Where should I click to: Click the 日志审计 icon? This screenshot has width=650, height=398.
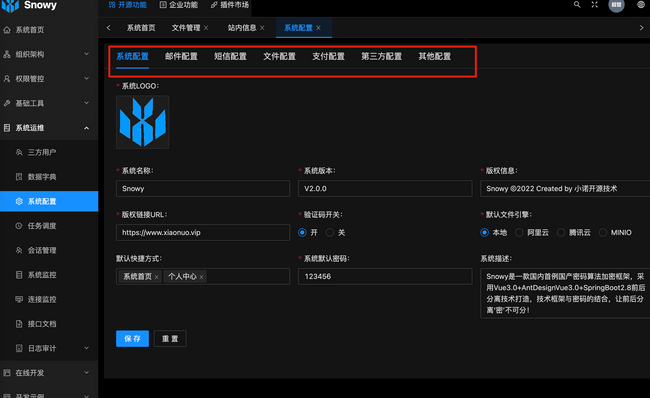tap(19, 348)
